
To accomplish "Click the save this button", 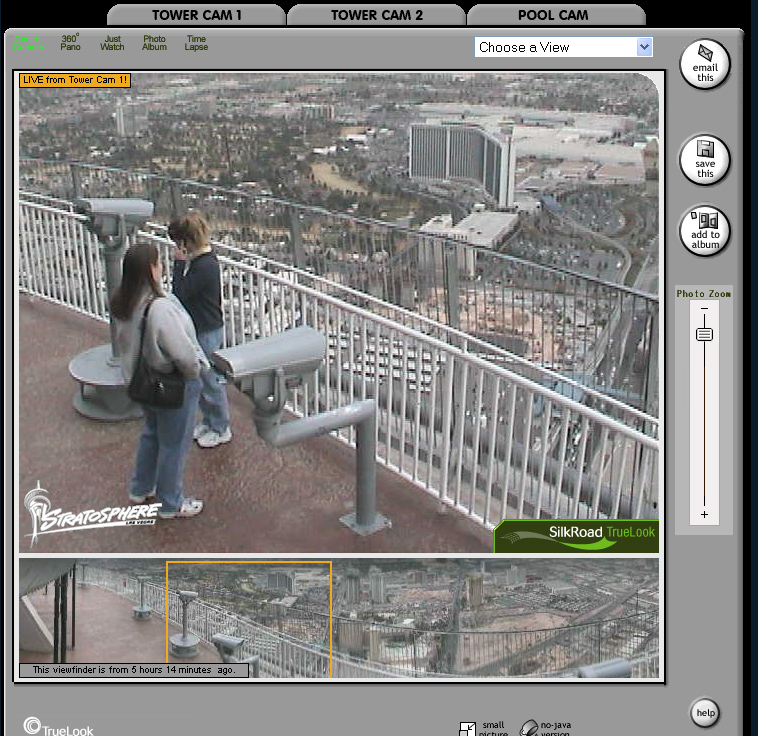I will [705, 160].
